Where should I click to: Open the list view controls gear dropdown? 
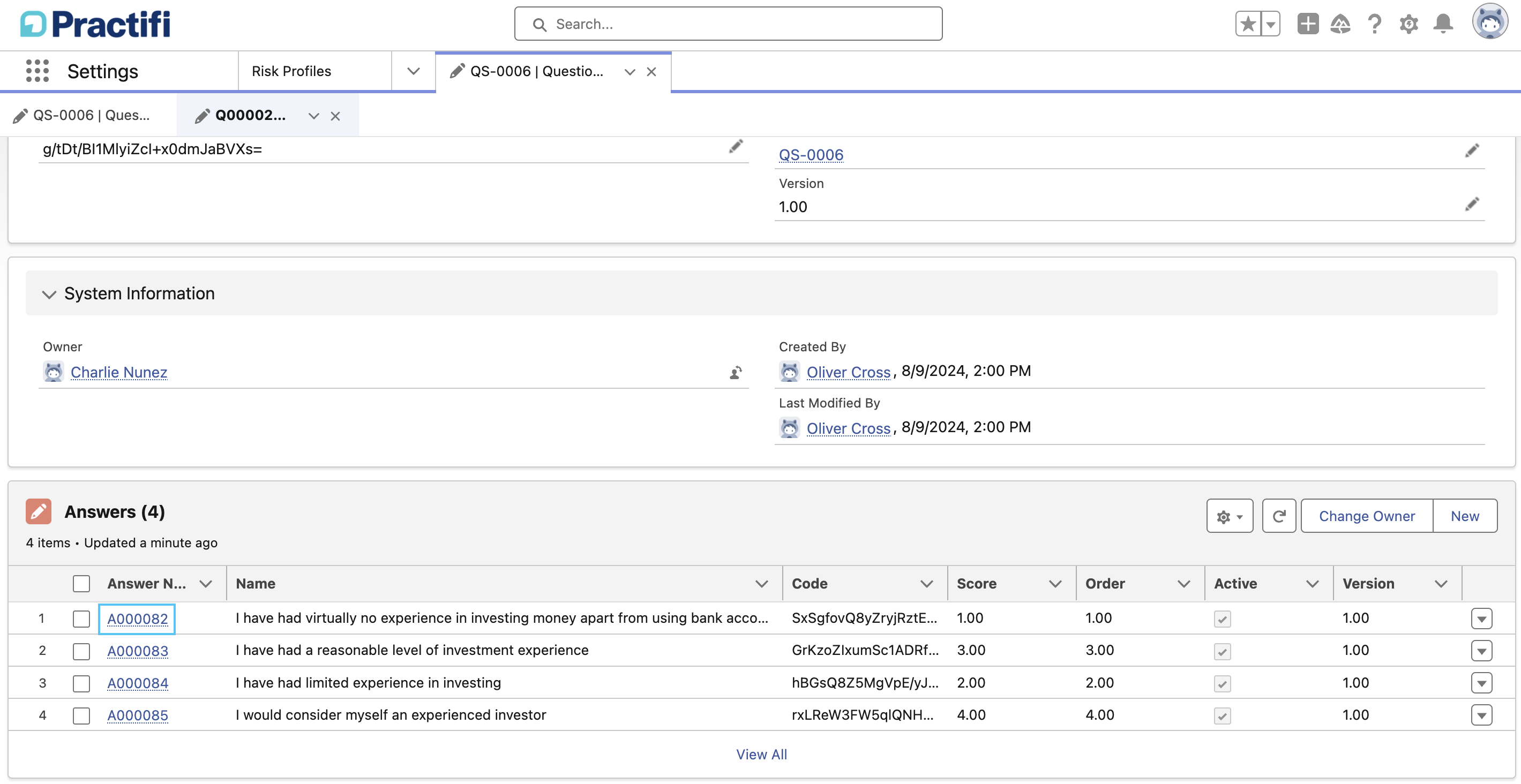1230,516
